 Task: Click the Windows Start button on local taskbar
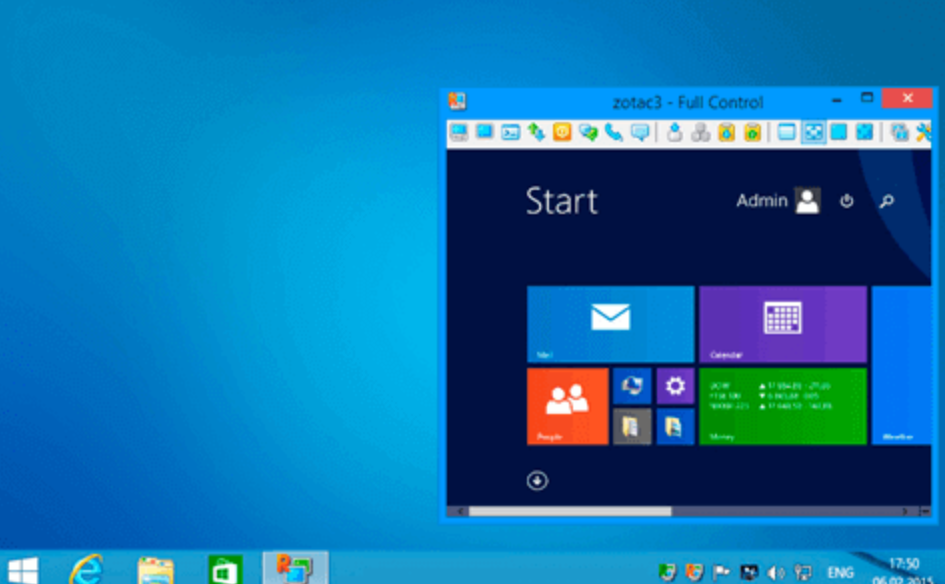tap(23, 570)
